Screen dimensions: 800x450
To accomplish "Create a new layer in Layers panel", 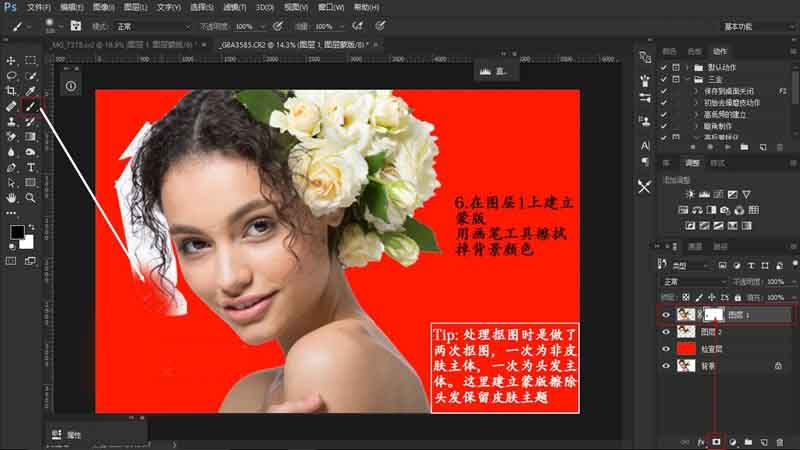I will 764,442.
